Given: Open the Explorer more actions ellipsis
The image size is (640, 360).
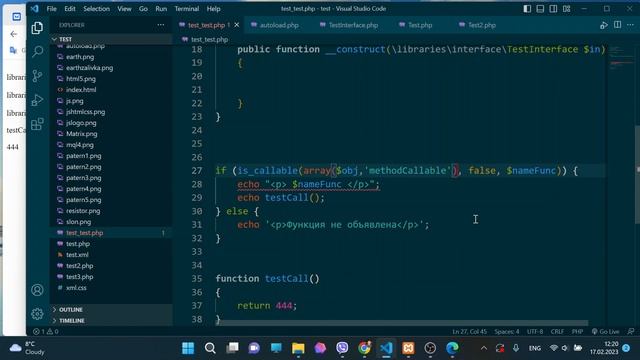Looking at the screenshot, I should coord(161,25).
